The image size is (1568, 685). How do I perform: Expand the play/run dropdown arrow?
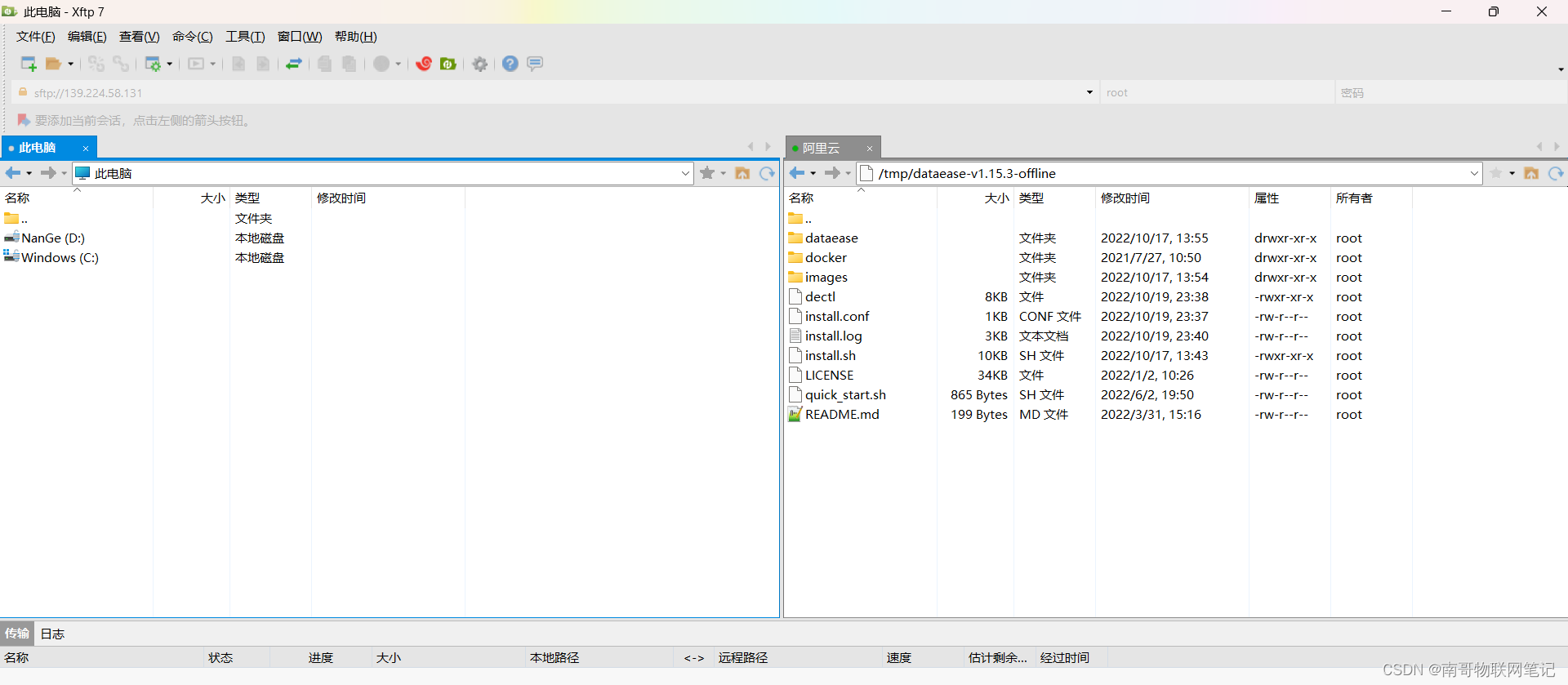[212, 64]
